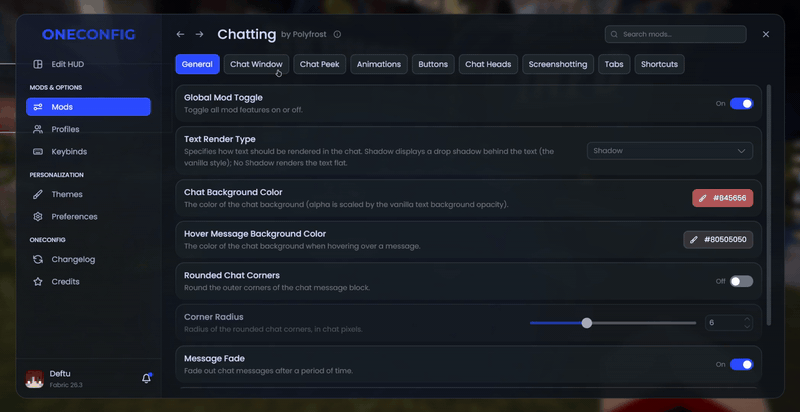Go forward with the right arrow
Screen dimensions: 800x412
[x=199, y=34]
